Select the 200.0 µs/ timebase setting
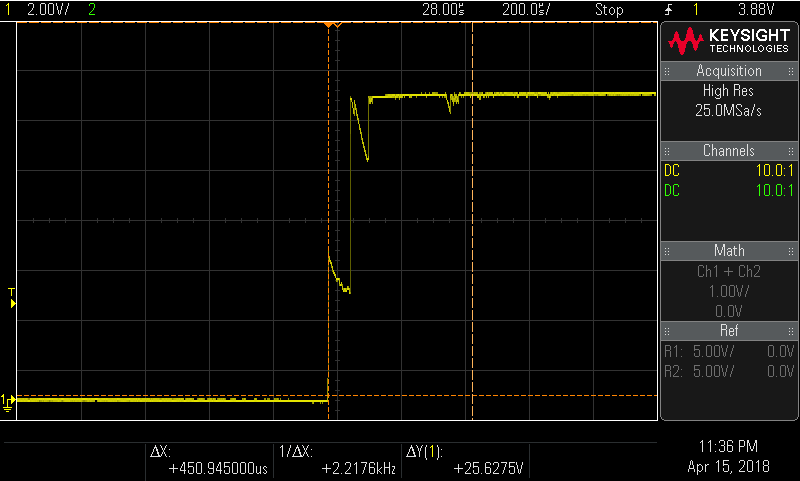Screen dimensions: 800x481 click(526, 10)
